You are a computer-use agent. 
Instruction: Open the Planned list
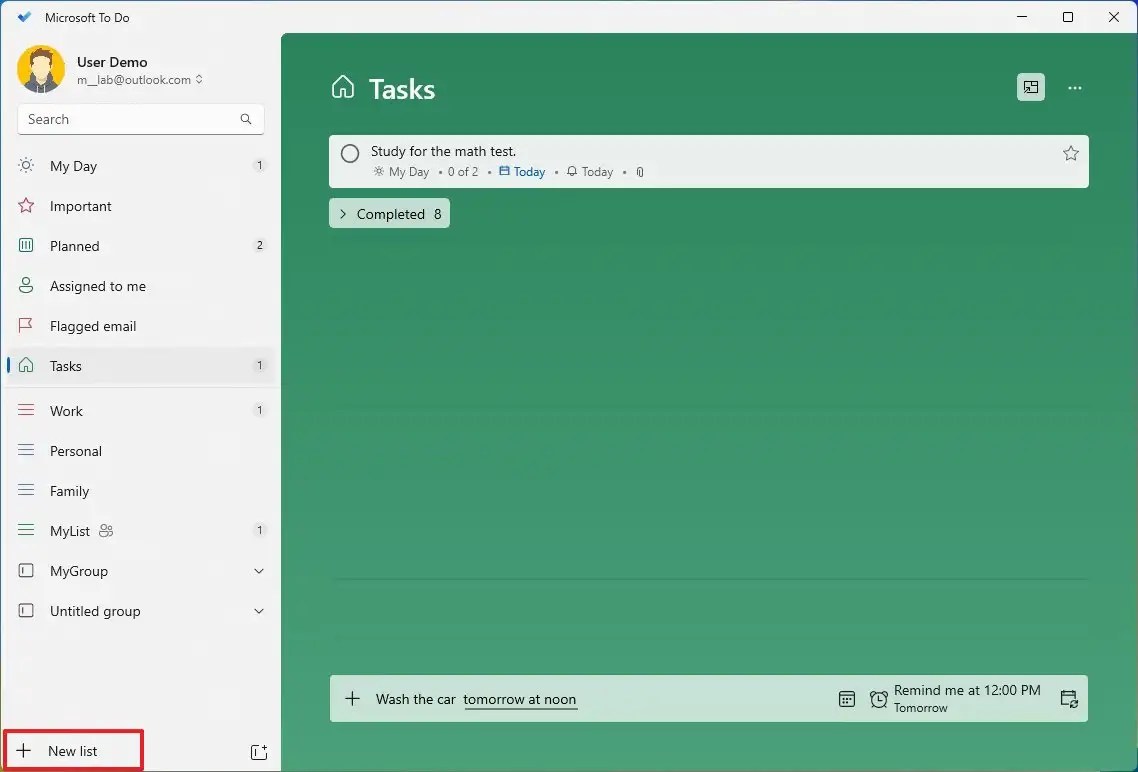[74, 246]
